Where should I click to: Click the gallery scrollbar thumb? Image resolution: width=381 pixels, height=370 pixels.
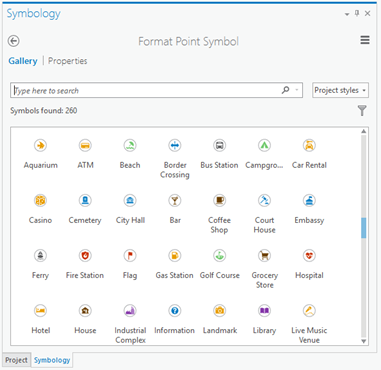364,228
